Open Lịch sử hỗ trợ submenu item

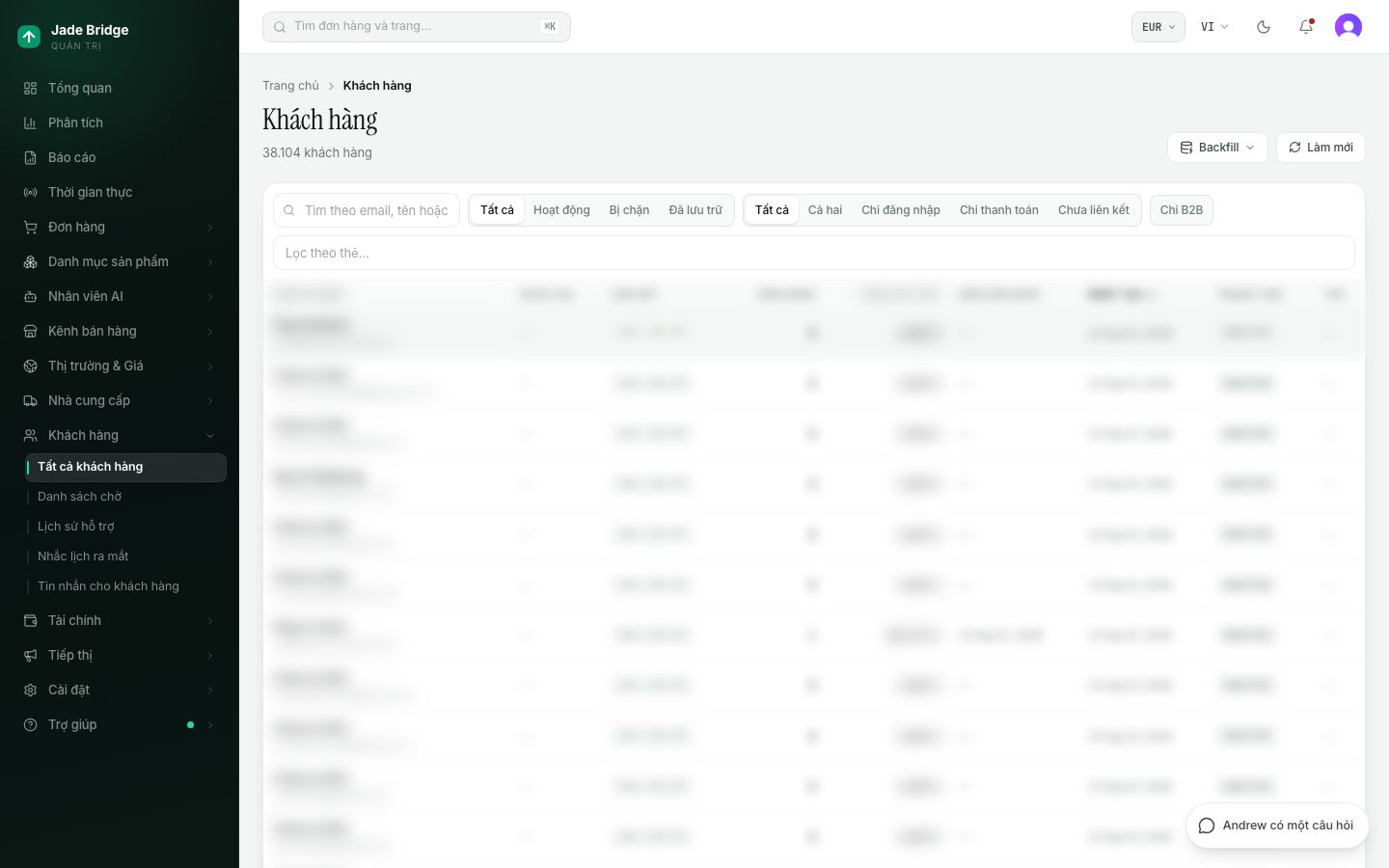[x=125, y=527]
